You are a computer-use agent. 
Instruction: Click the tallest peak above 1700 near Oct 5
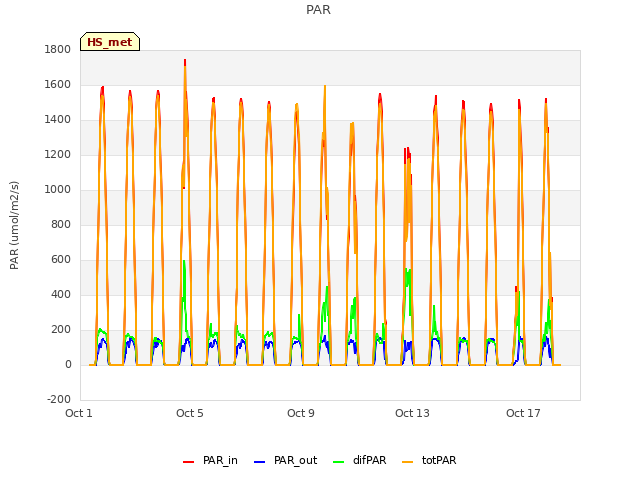click(x=185, y=61)
